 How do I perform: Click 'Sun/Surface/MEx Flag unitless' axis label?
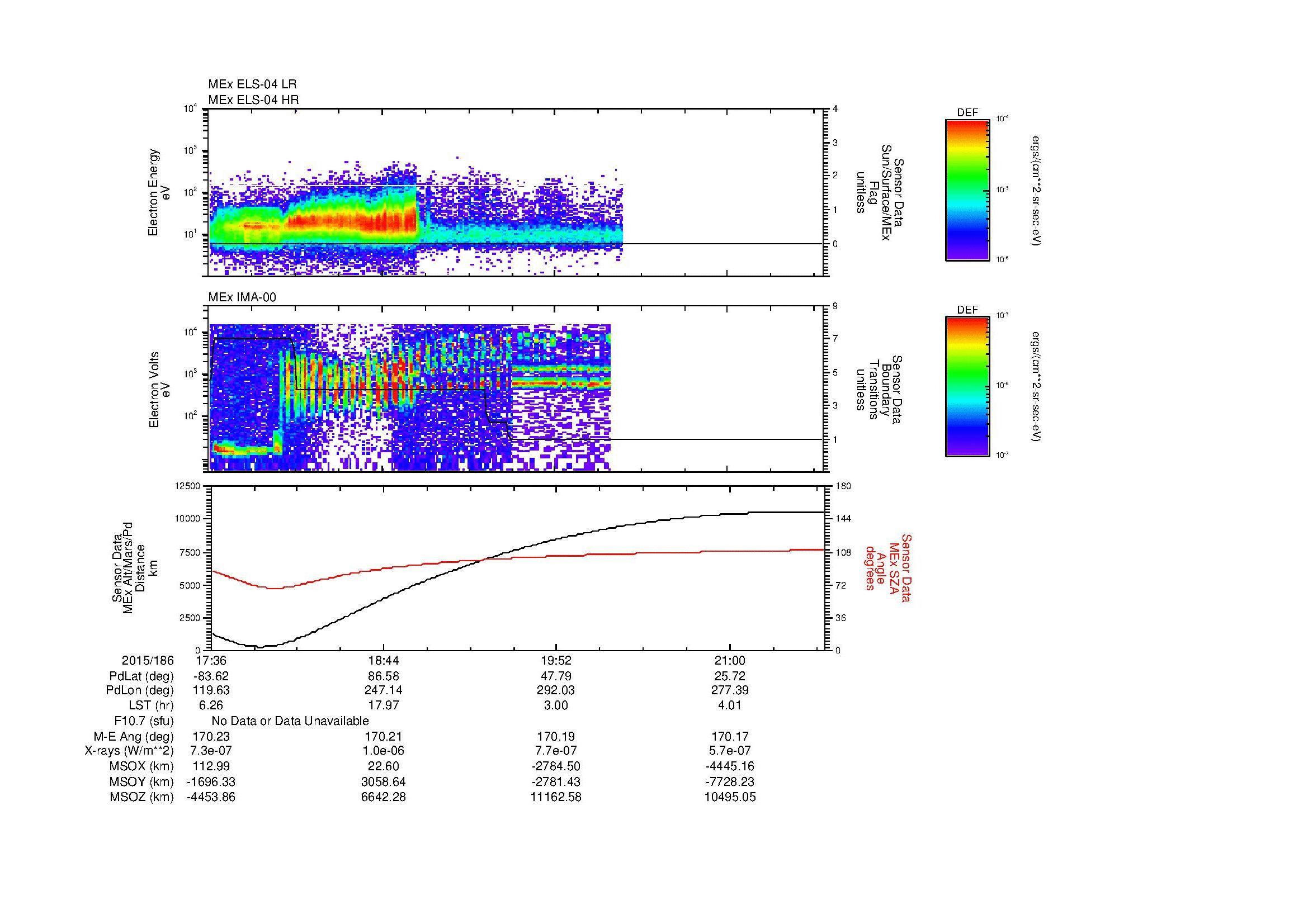coord(880,192)
